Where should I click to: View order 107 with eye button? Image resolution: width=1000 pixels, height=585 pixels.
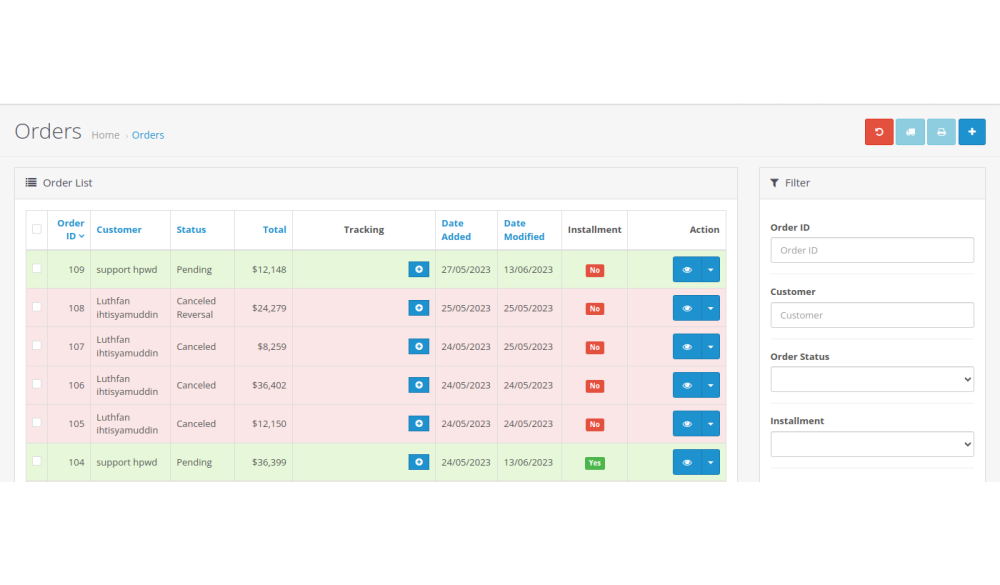[x=687, y=346]
